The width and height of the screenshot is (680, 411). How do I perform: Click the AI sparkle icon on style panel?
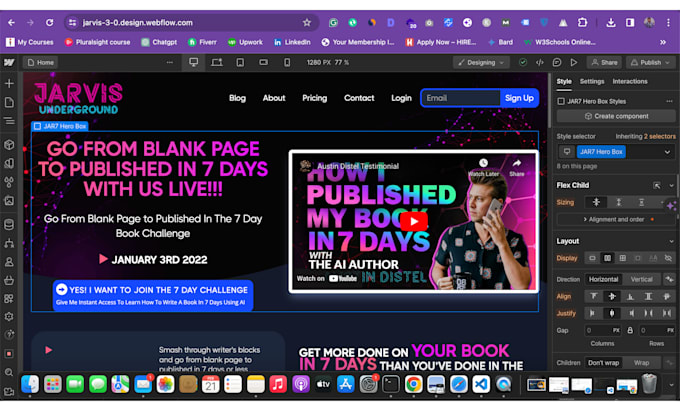tap(671, 206)
